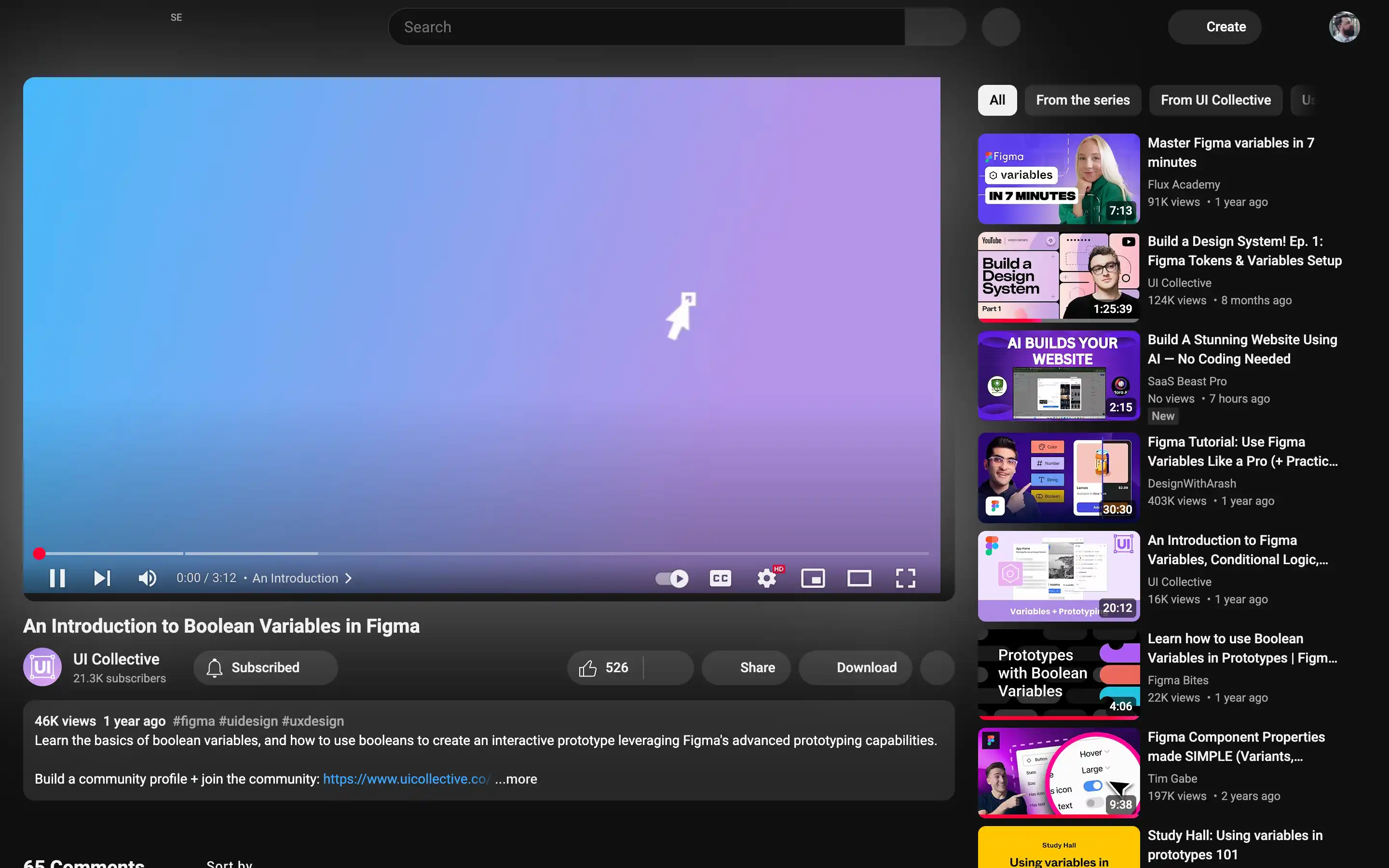Open Prototypes with Boolean Variables thumbnail

tap(1059, 675)
